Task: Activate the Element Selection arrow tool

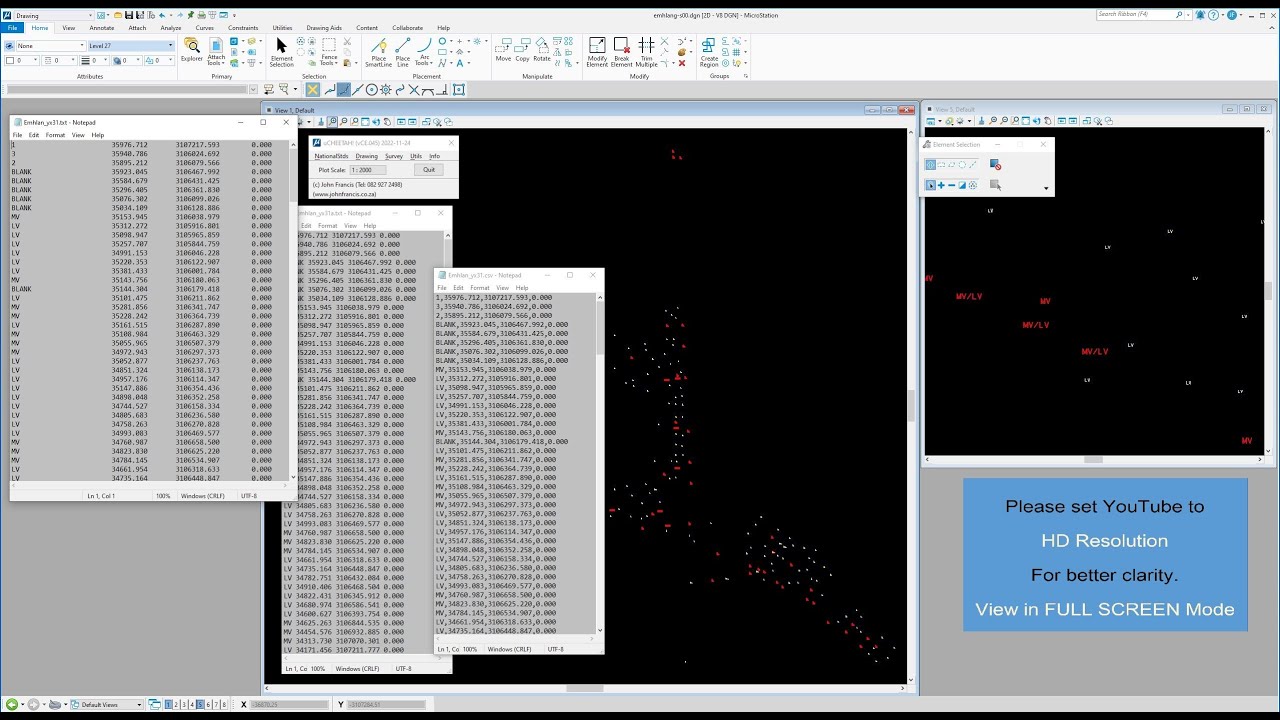Action: (x=281, y=51)
